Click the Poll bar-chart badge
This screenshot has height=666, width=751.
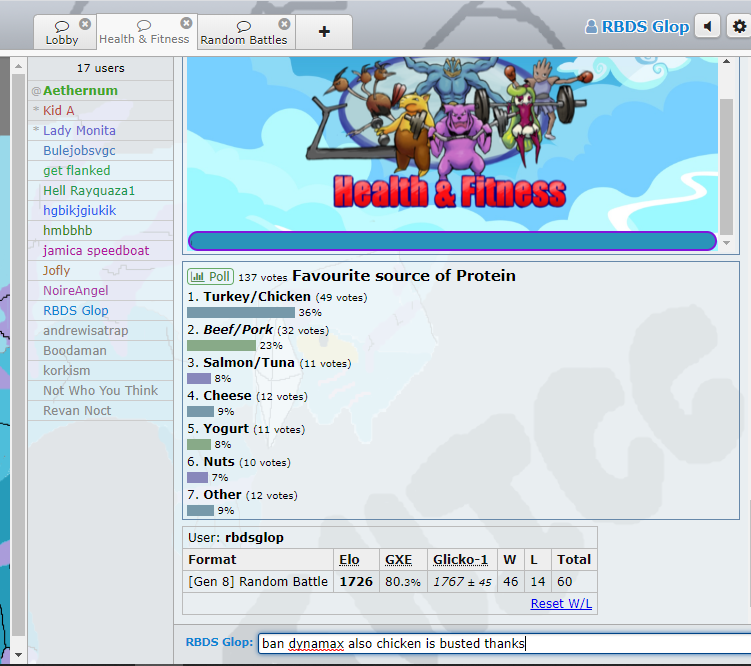coord(210,276)
